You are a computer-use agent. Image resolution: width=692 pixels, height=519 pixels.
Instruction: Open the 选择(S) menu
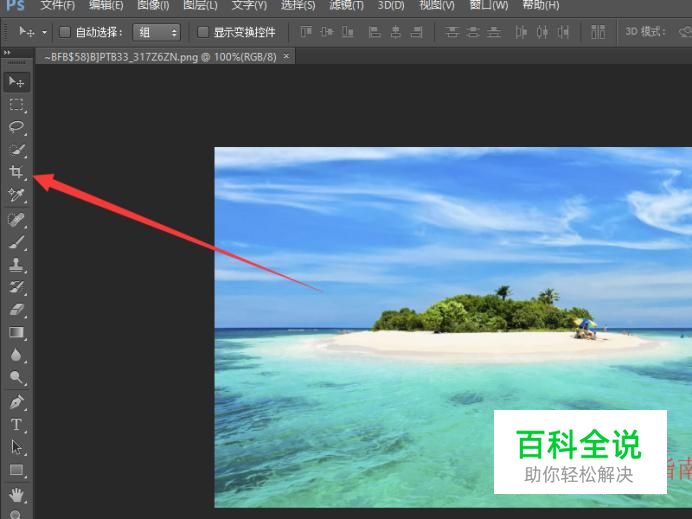298,5
